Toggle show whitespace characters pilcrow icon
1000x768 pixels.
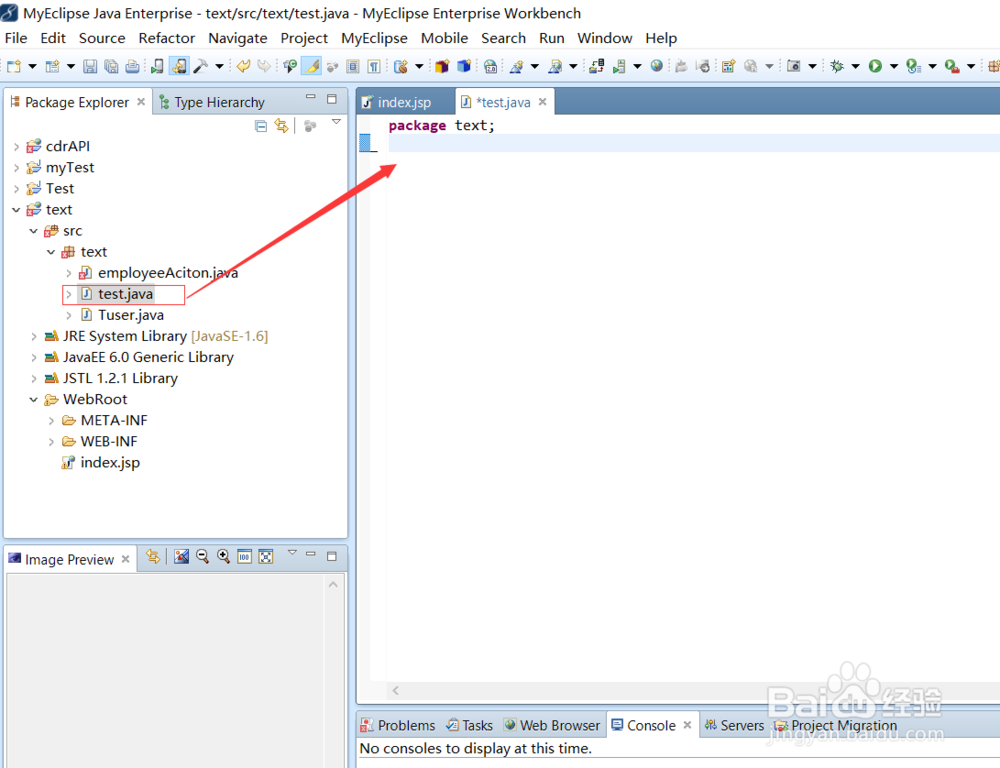(x=374, y=66)
